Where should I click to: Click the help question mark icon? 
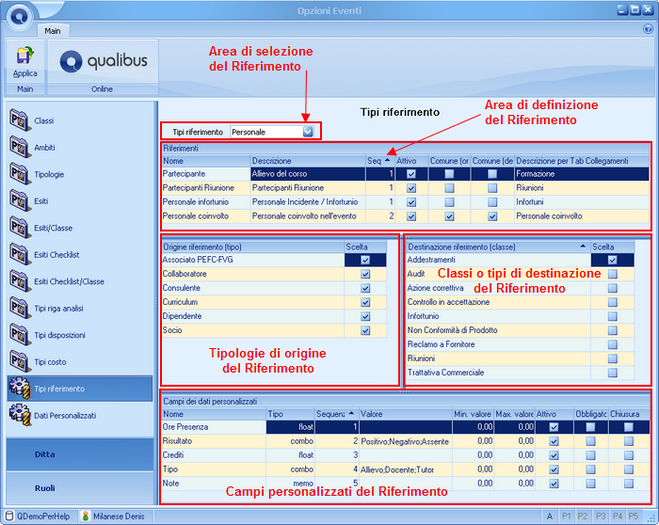[x=648, y=29]
